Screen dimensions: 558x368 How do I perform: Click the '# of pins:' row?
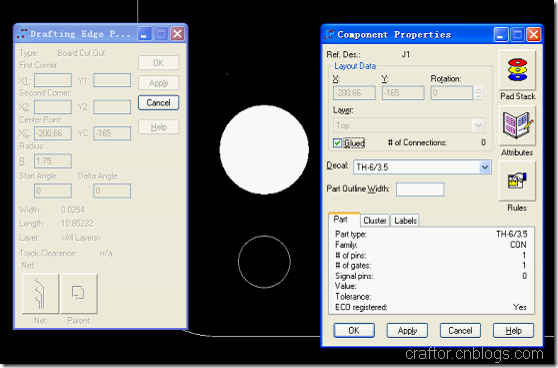[x=431, y=256]
